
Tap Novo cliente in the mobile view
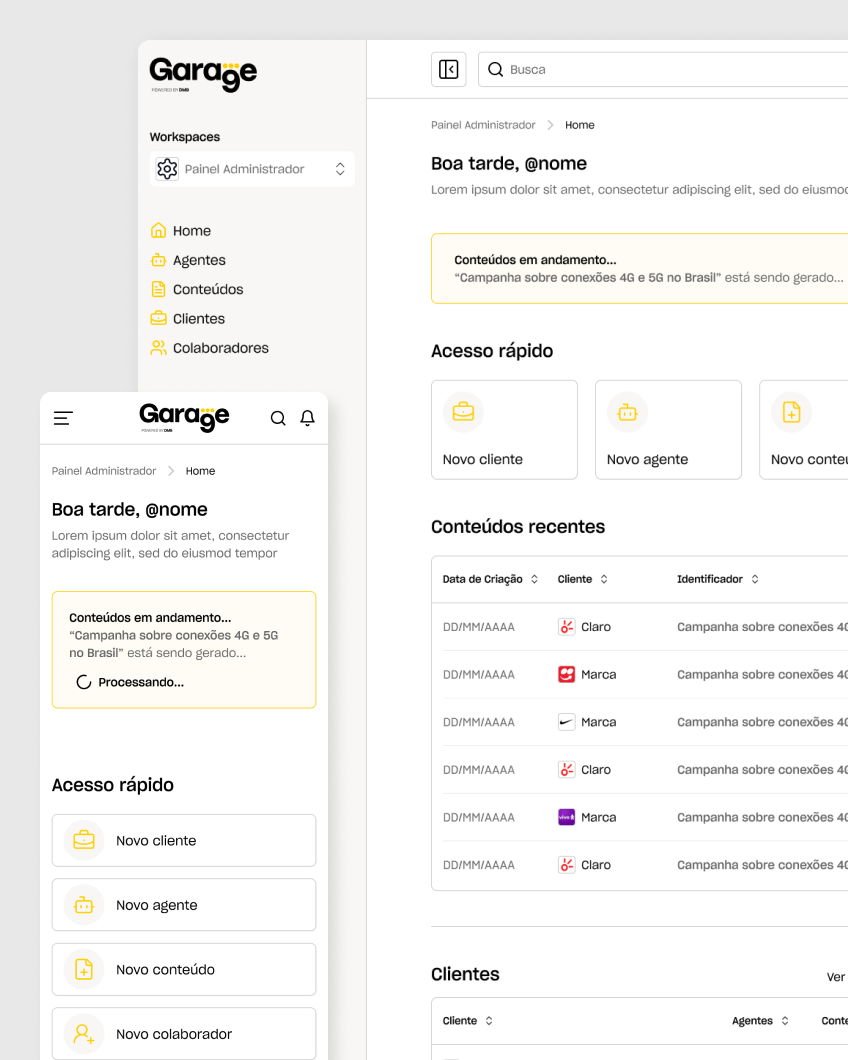(184, 840)
